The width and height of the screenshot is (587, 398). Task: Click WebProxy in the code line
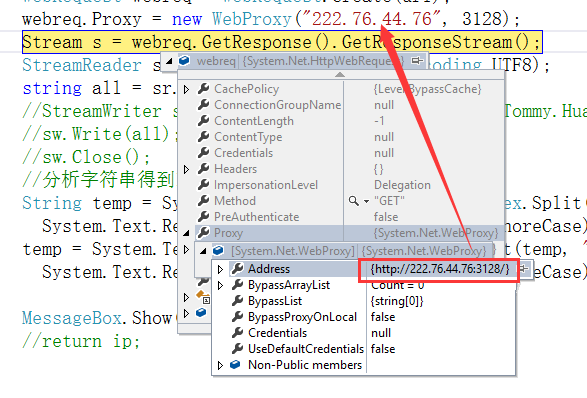point(252,19)
